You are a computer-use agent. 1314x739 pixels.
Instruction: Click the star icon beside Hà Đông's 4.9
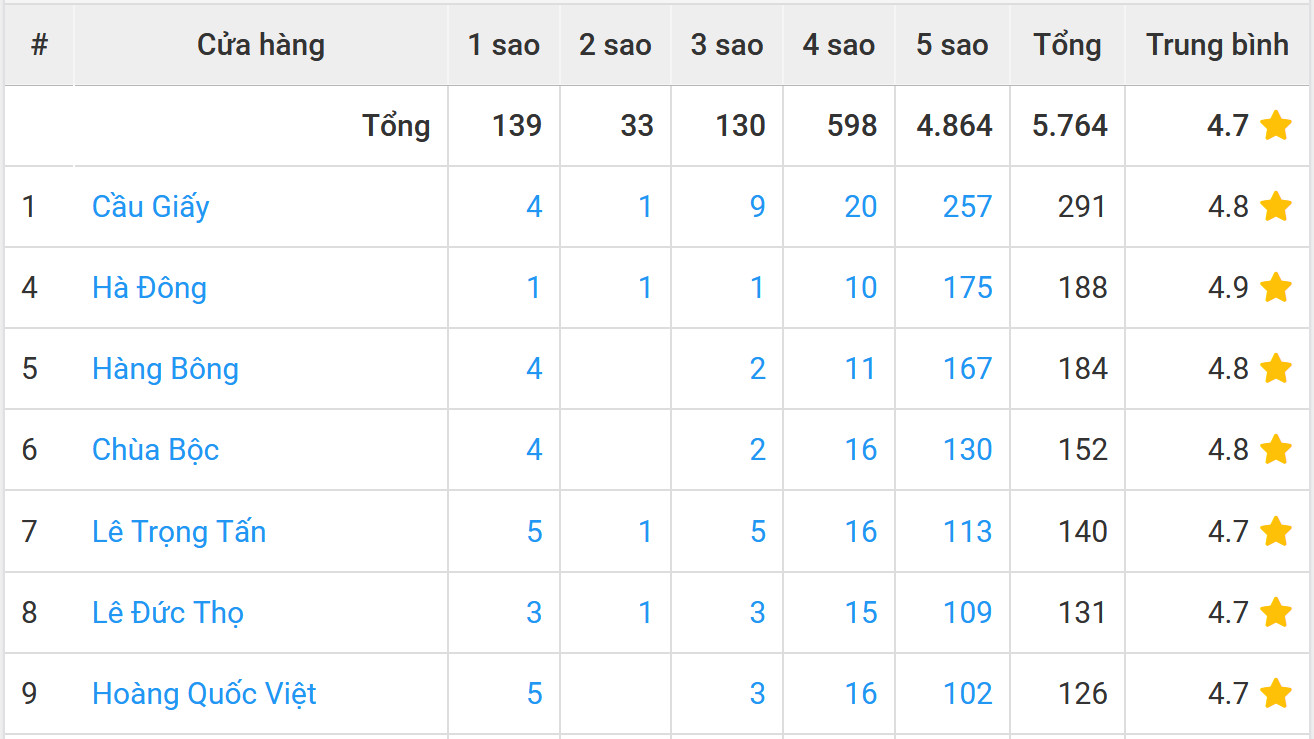click(1275, 288)
